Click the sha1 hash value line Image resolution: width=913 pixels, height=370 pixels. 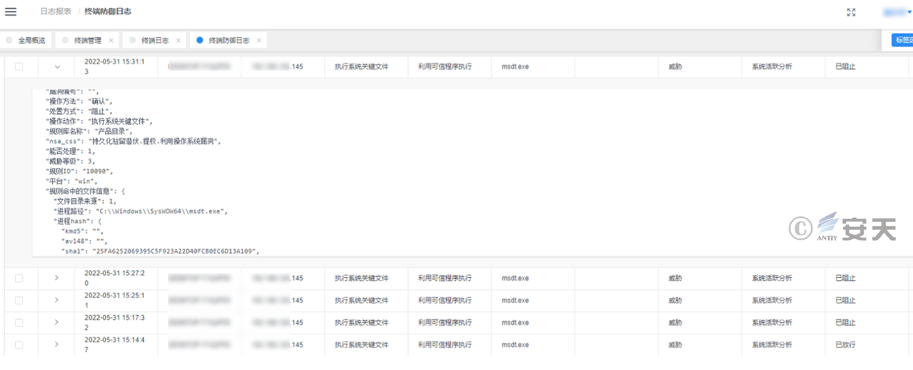click(160, 251)
